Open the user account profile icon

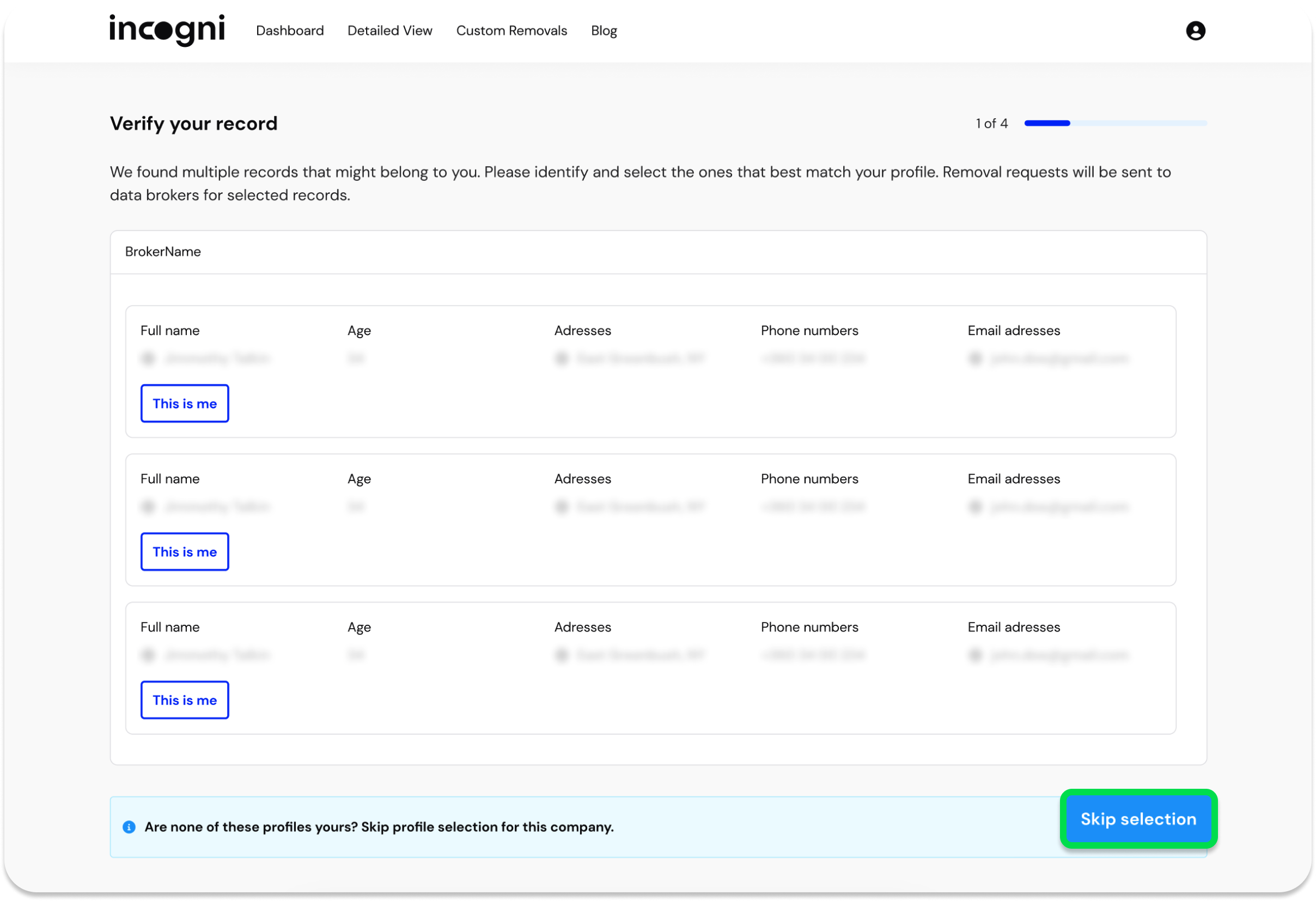(1196, 31)
